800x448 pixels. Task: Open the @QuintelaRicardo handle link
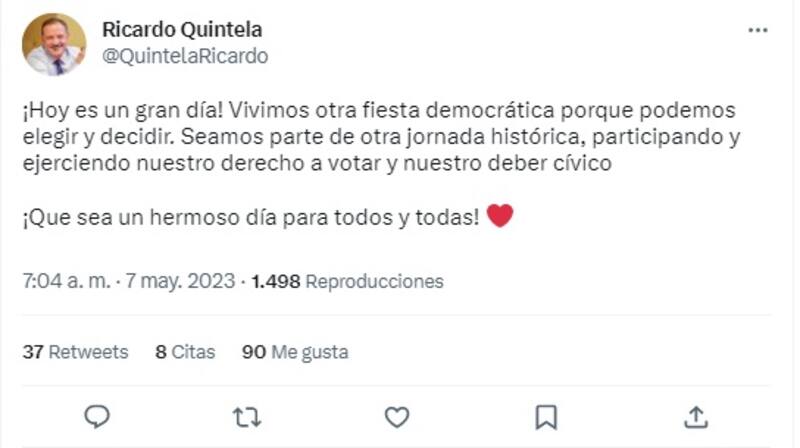(185, 56)
